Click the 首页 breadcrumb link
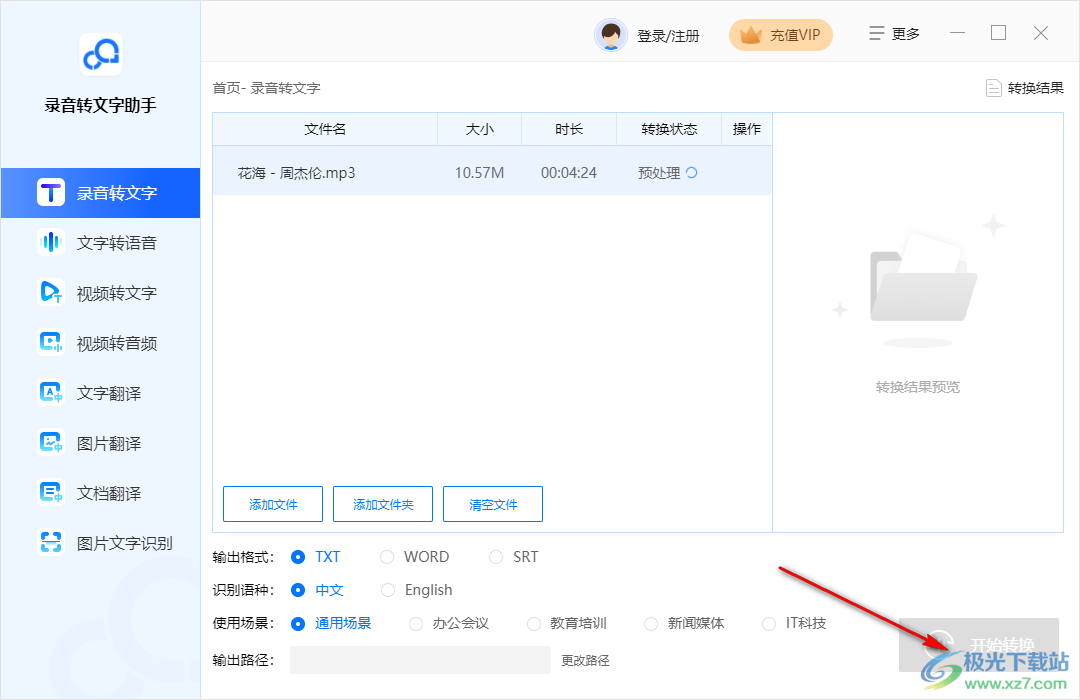Viewport: 1080px width, 700px height. pyautogui.click(x=222, y=87)
